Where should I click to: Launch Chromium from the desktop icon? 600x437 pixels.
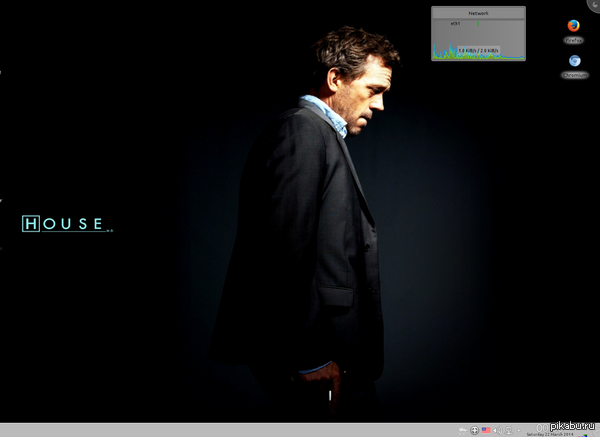point(574,61)
